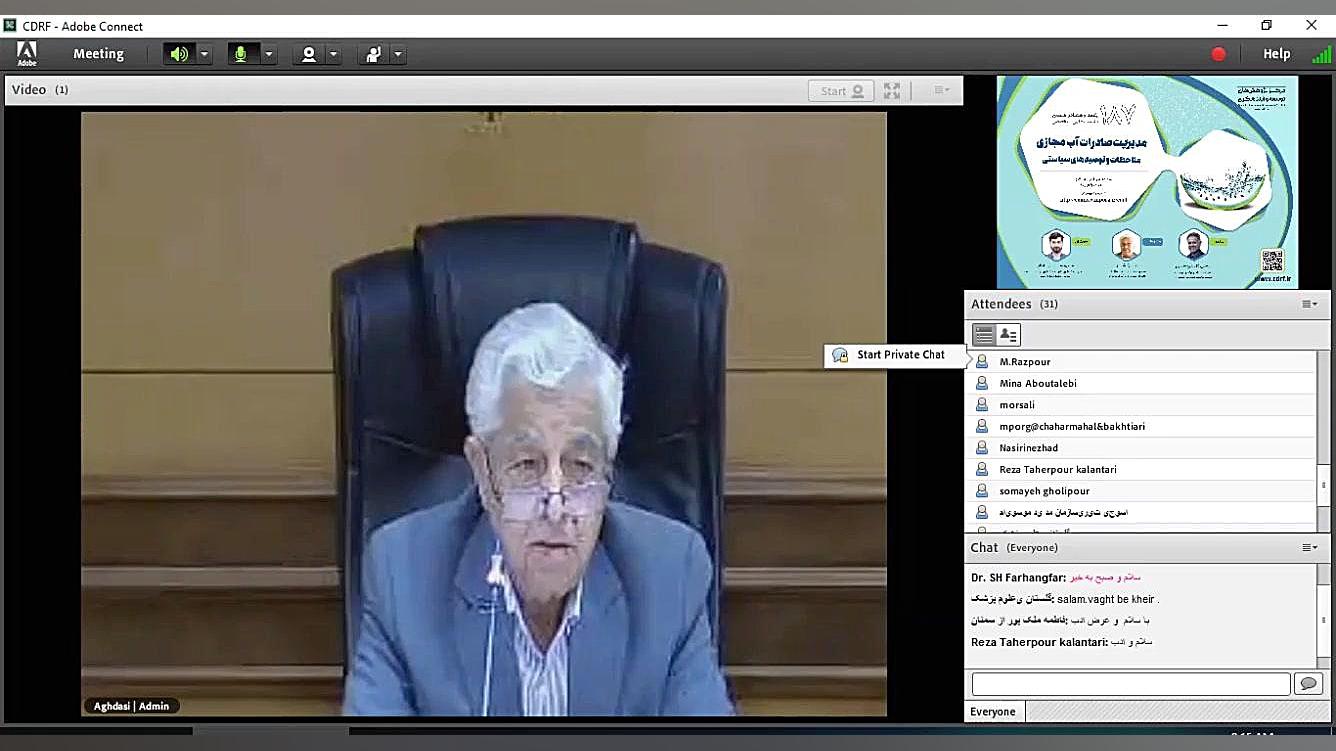The height and width of the screenshot is (751, 1336).
Task: Click the 'salam.vaght be kheir' chat message
Action: pos(1065,599)
